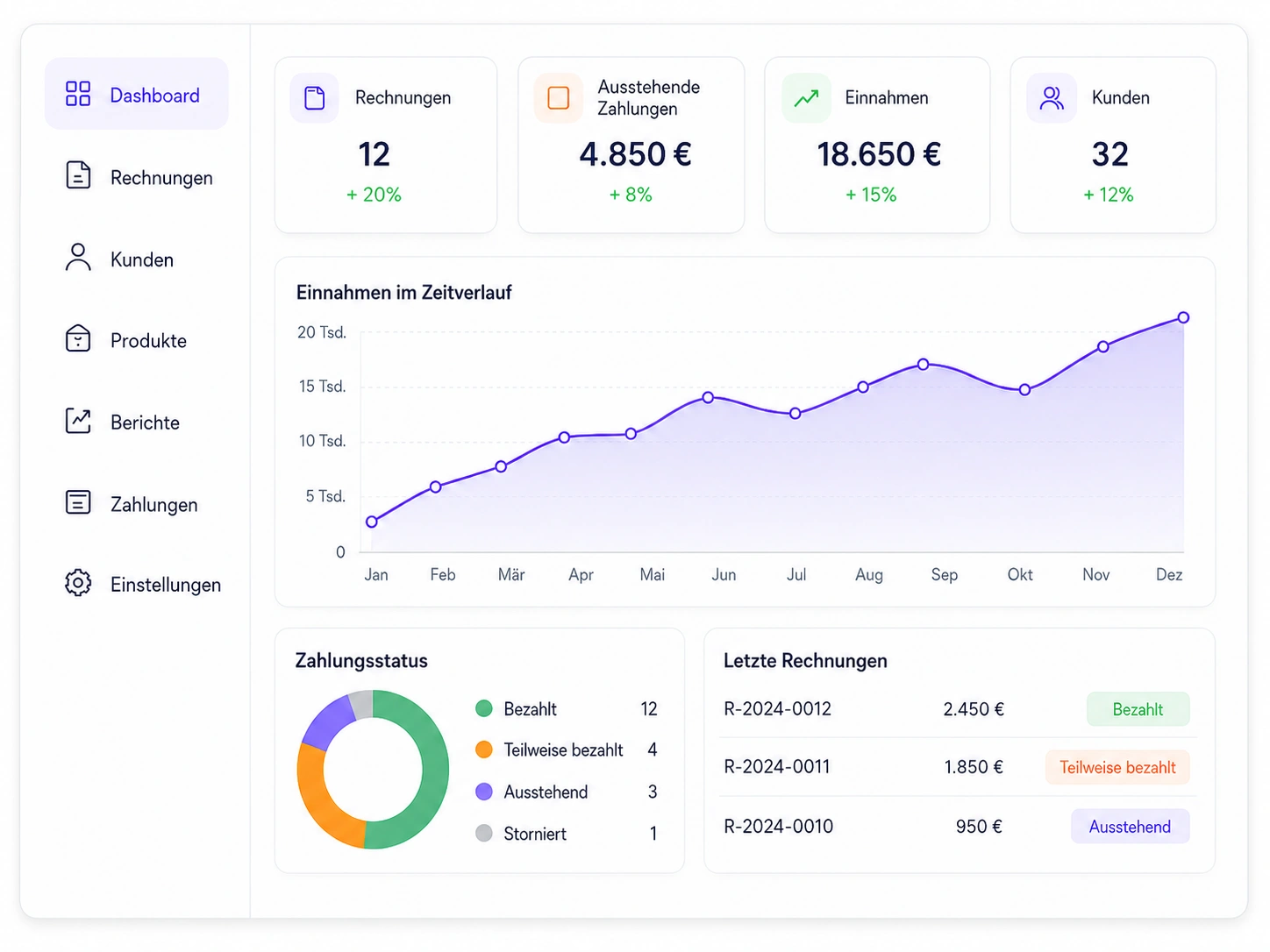This screenshot has height=952, width=1270.
Task: Open the Dashboard menu item
Action: coord(137,94)
